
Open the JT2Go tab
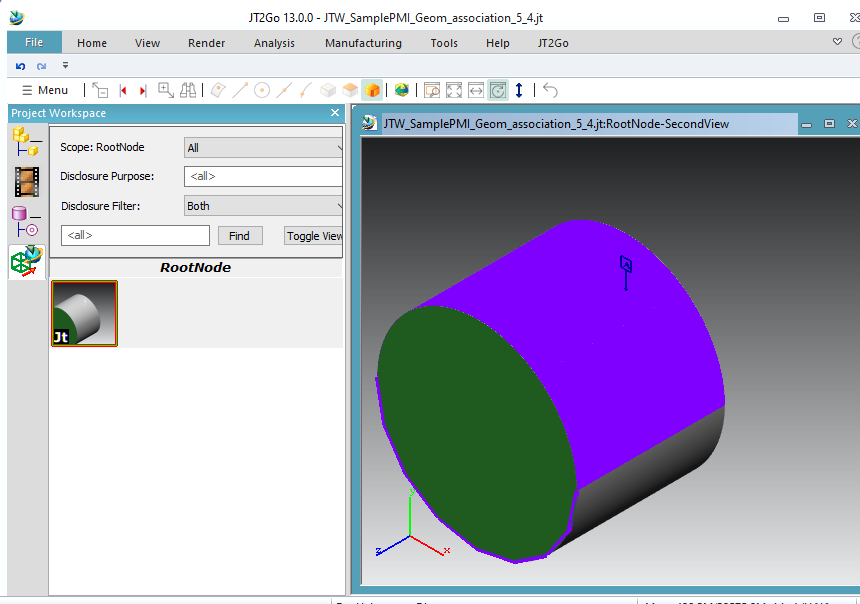[553, 43]
